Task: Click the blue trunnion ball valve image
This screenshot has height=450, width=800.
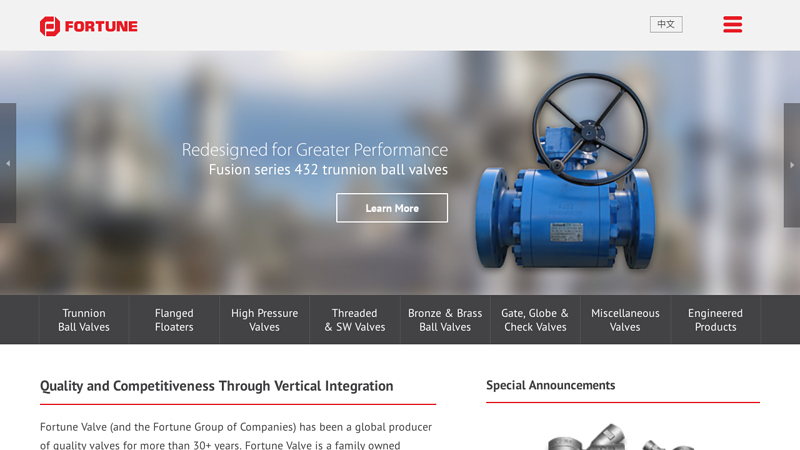Action: click(x=565, y=171)
